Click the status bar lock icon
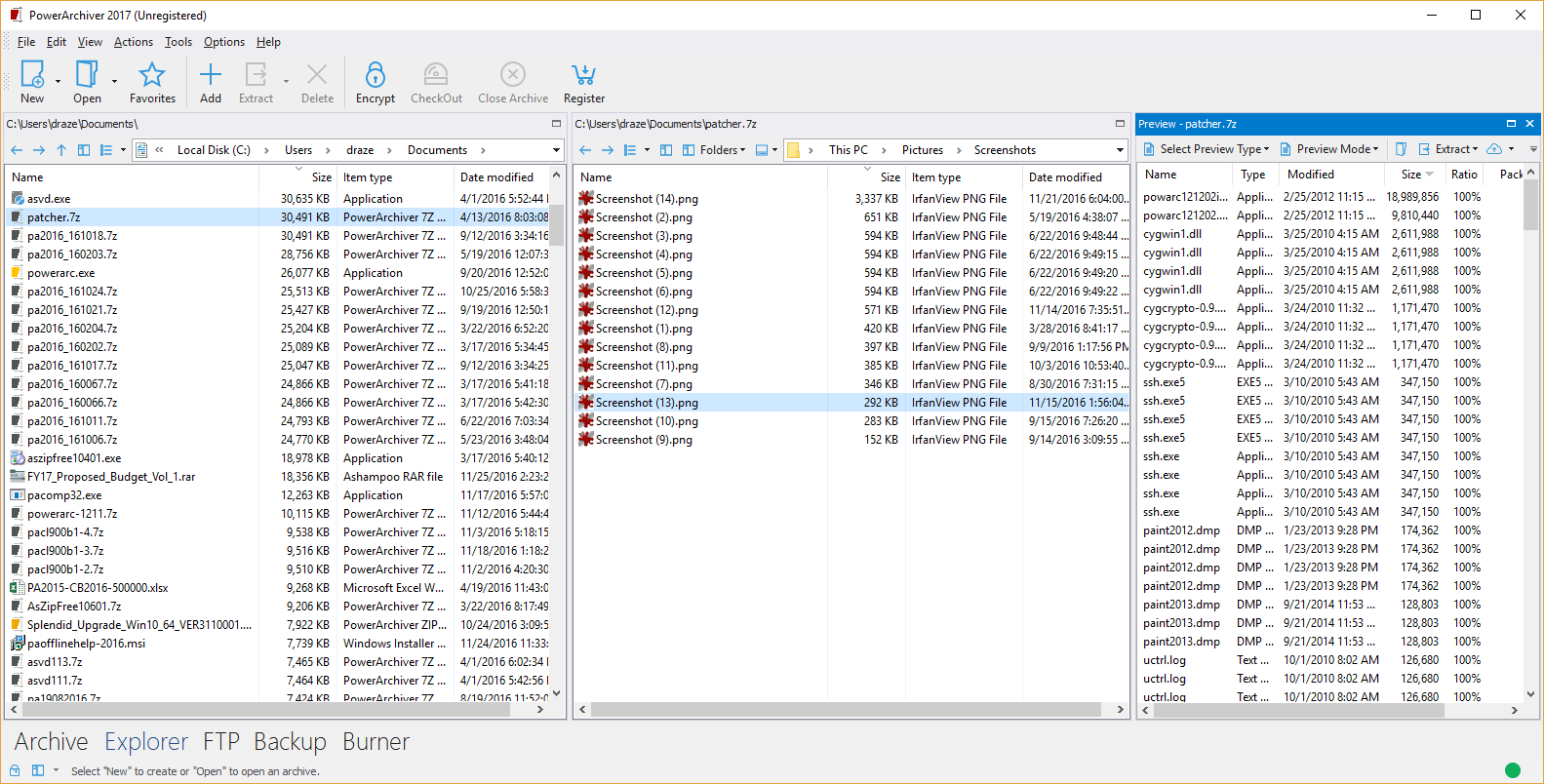The image size is (1544, 784). coord(15,770)
